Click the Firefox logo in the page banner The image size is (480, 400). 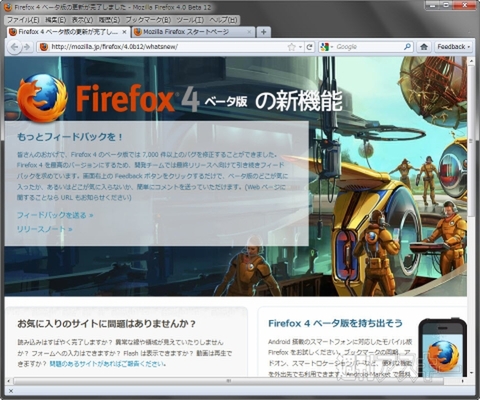tap(42, 98)
